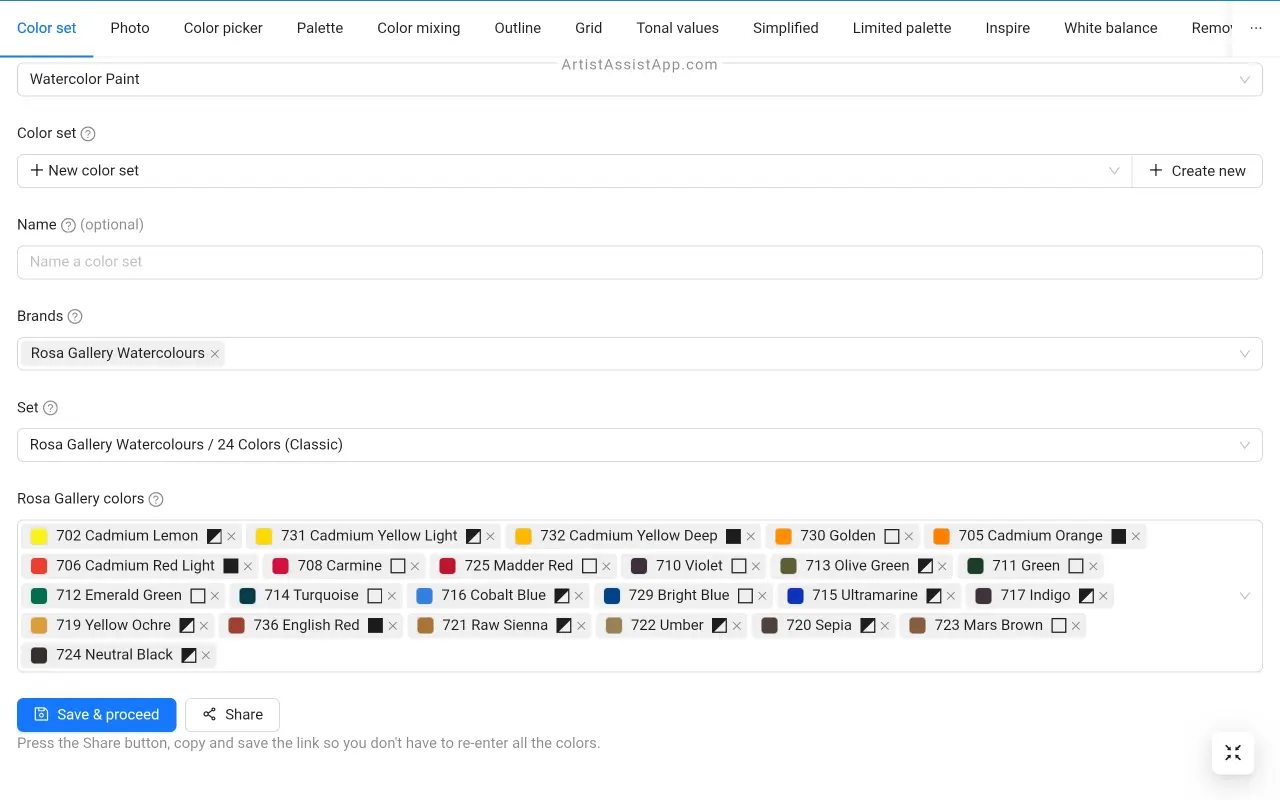Remove Rosa Gallery Watercolours brand tag

coord(214,354)
